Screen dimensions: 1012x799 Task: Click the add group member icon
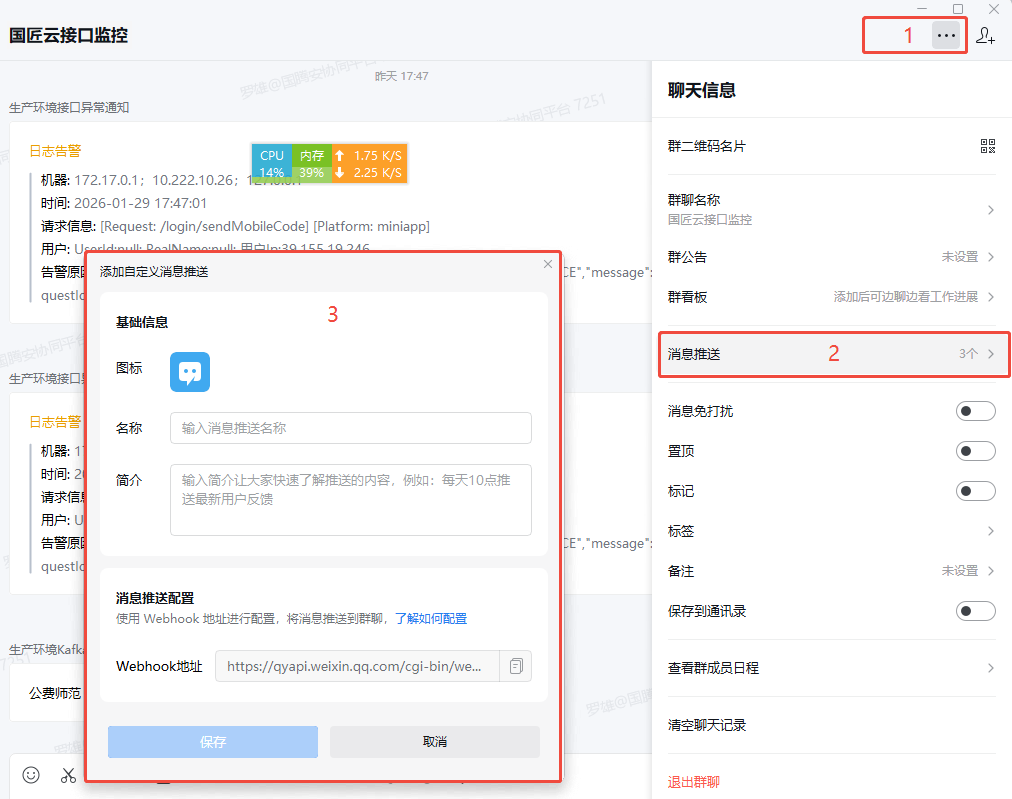click(x=987, y=34)
